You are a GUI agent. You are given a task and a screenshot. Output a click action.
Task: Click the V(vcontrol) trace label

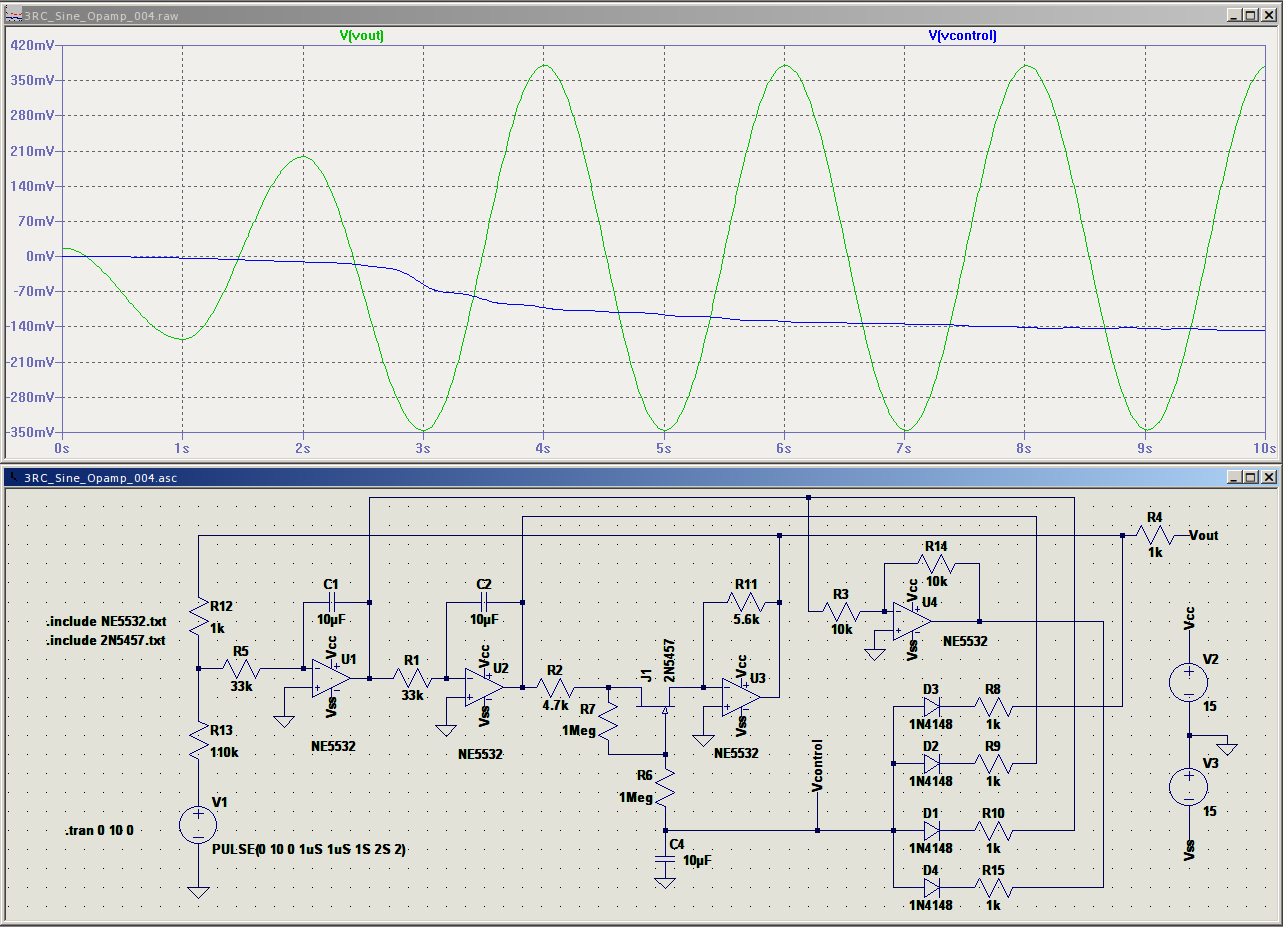(x=962, y=35)
